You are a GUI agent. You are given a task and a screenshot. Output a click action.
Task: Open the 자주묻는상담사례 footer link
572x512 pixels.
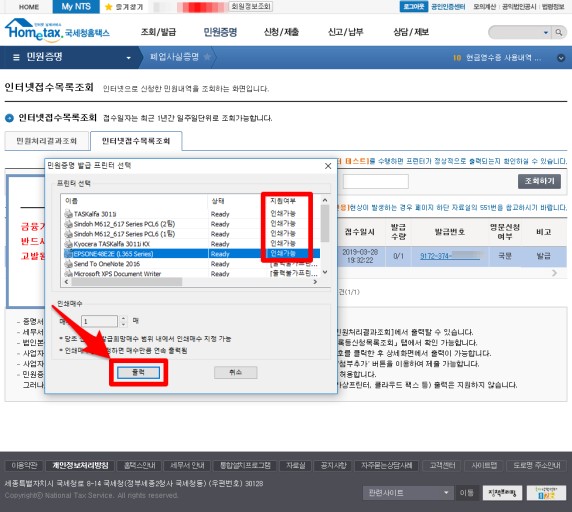(386, 465)
